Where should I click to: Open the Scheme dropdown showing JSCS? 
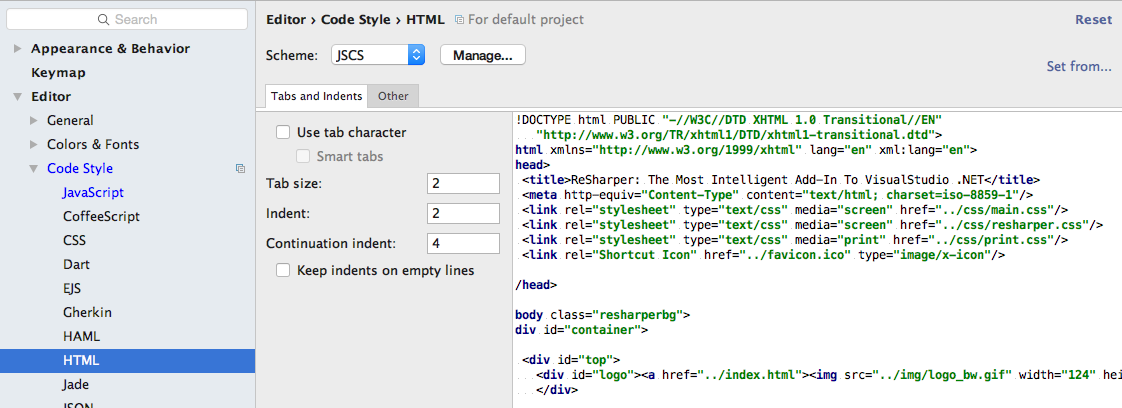point(379,55)
